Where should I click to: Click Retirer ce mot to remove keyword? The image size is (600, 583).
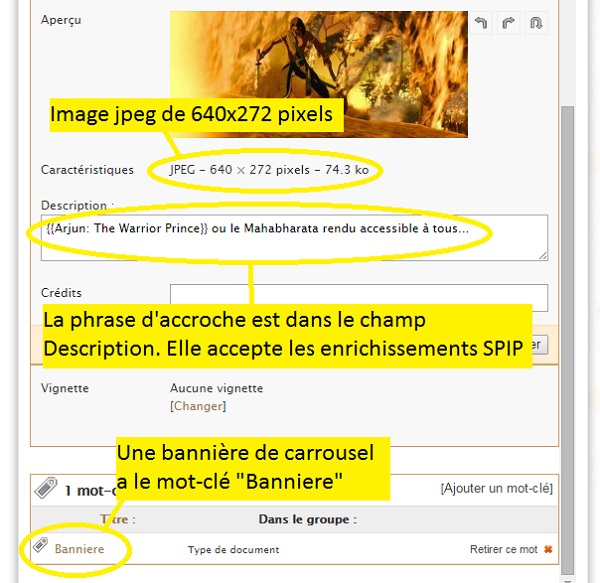pyautogui.click(x=504, y=549)
